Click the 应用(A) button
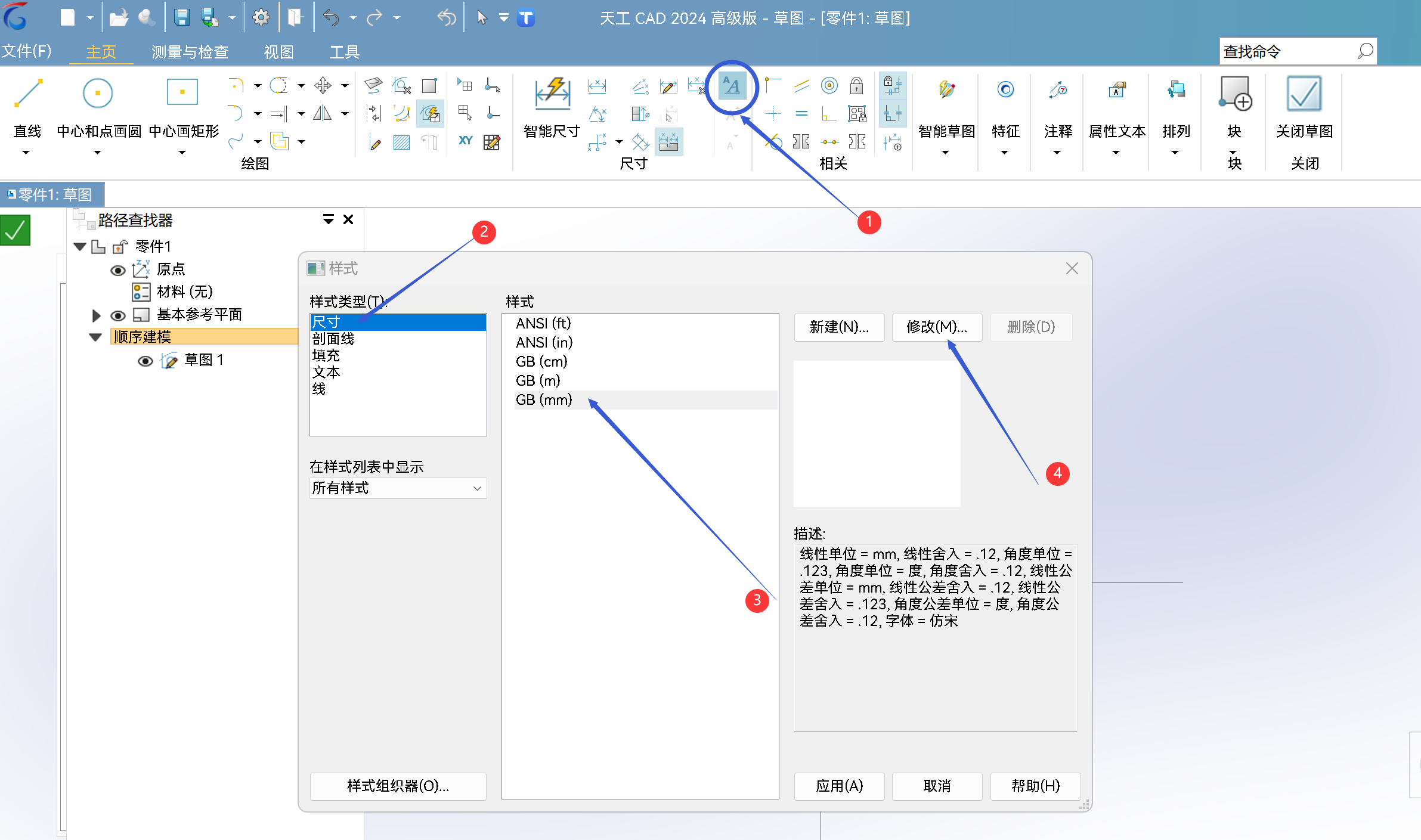1421x840 pixels. (839, 786)
